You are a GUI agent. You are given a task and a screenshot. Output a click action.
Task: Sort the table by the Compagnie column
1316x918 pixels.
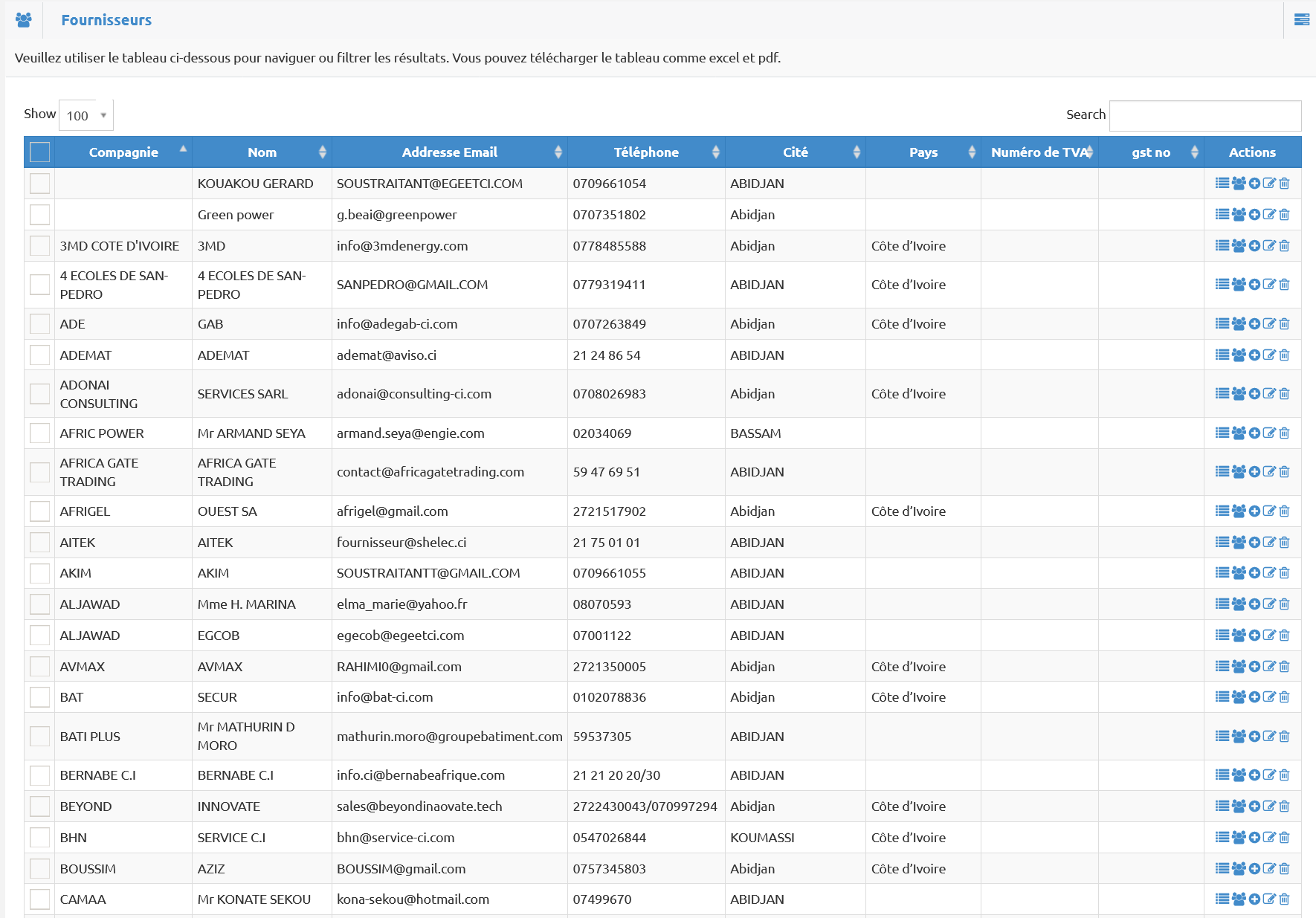point(123,152)
